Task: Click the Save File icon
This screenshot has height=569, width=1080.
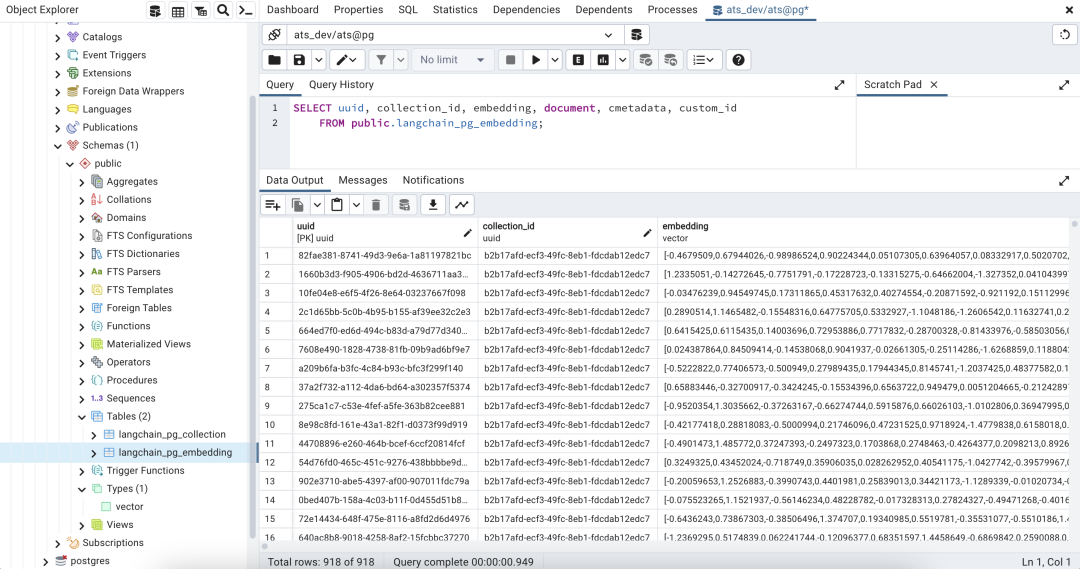Action: click(x=299, y=60)
